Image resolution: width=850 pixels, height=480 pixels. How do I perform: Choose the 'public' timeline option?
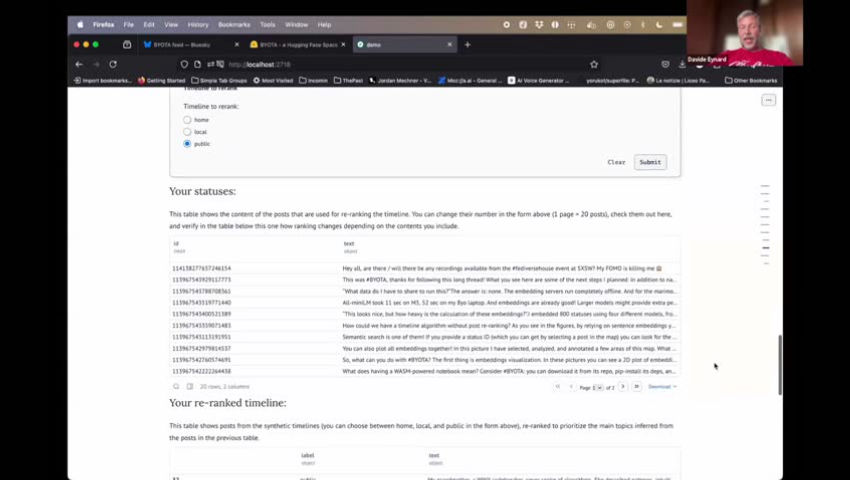click(187, 144)
